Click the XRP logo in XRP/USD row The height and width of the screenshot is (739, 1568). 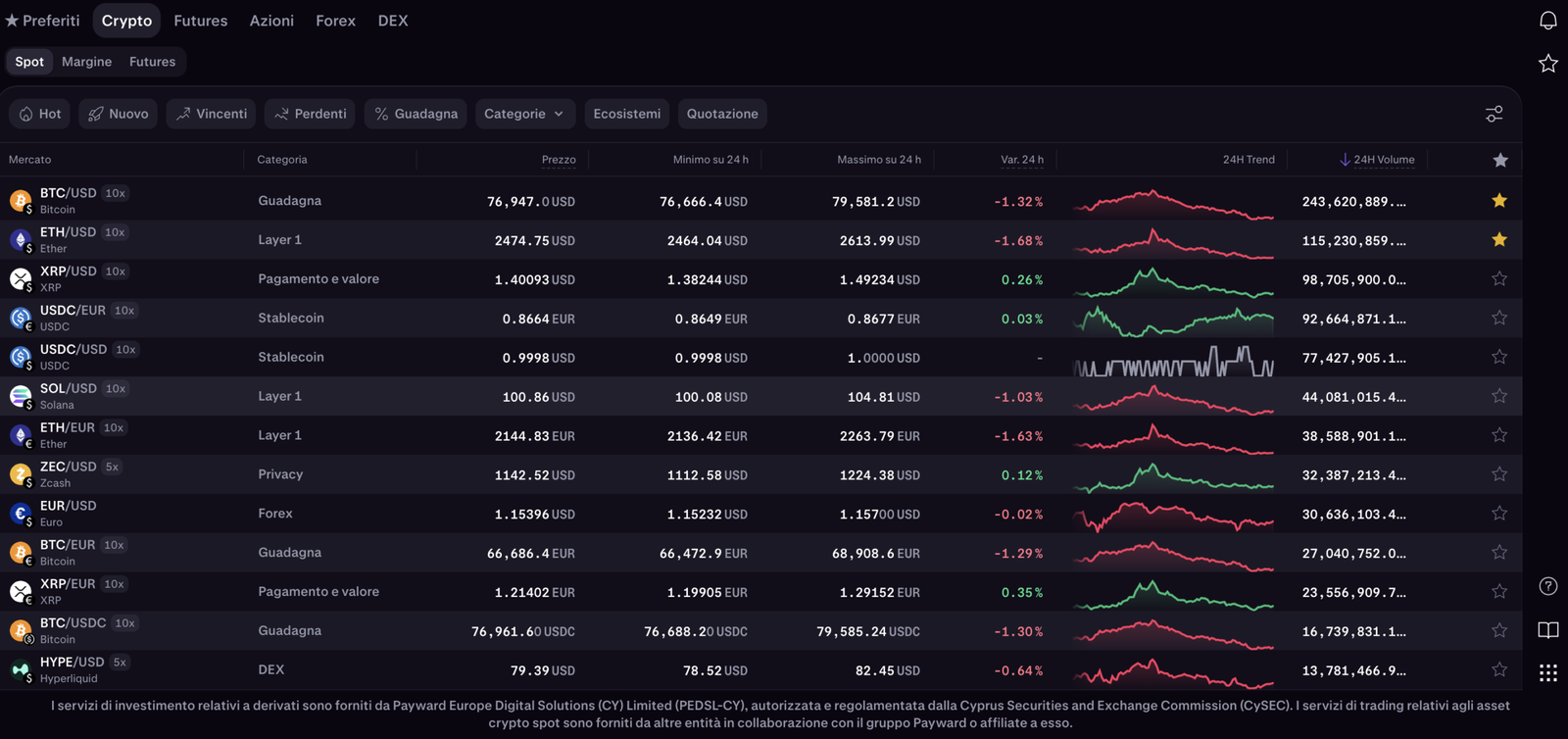(20, 279)
